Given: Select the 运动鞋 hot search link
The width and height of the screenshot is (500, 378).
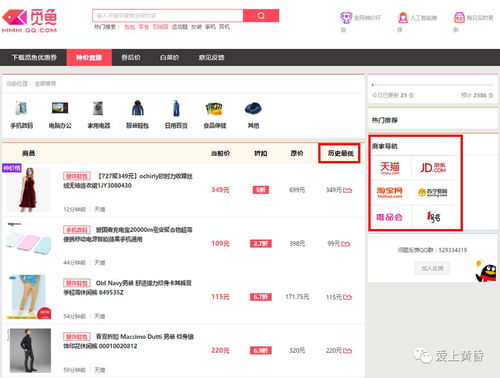Looking at the screenshot, I should click(180, 27).
